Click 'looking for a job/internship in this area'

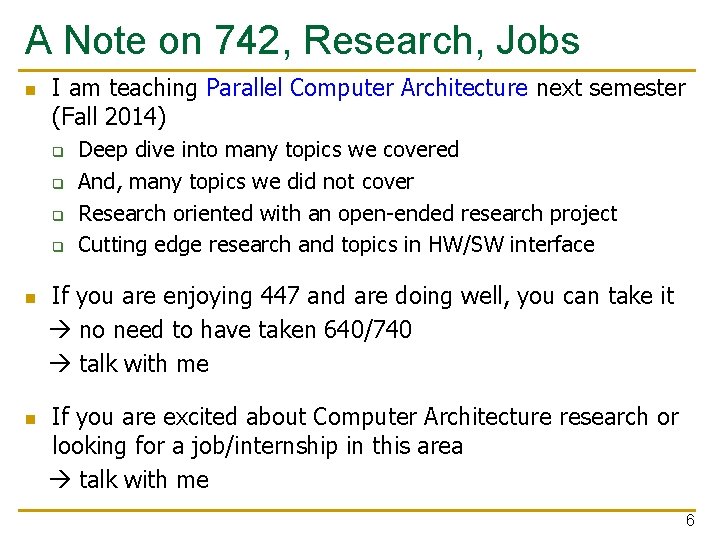258,446
